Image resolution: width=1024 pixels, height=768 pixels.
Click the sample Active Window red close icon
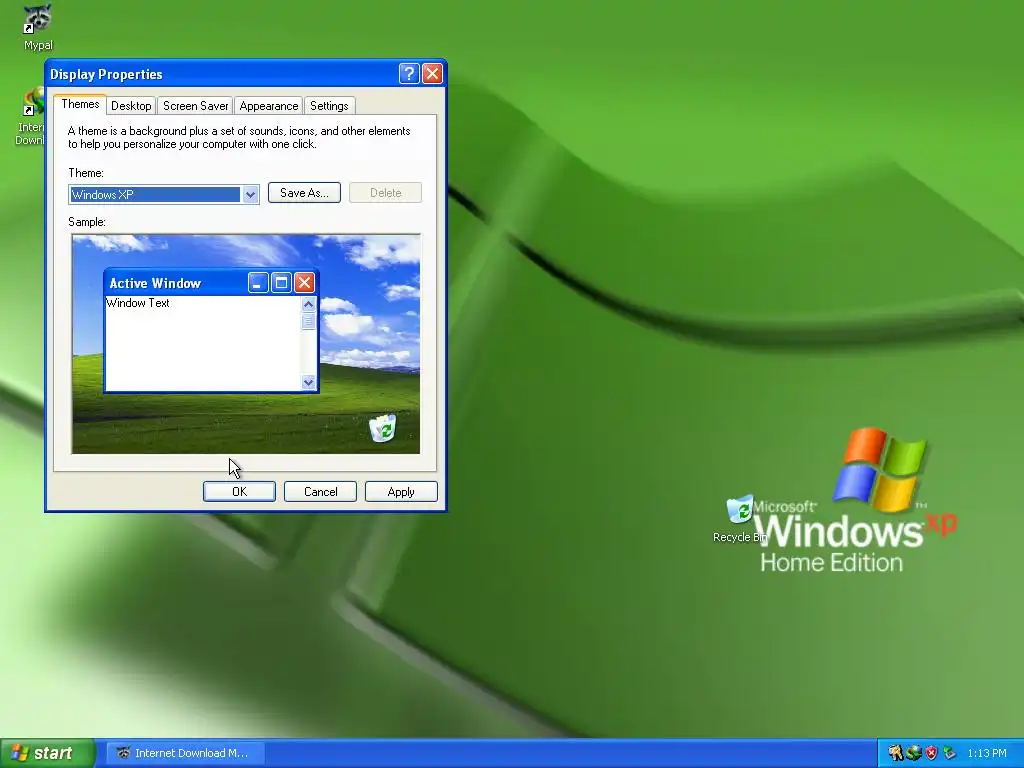(x=304, y=283)
